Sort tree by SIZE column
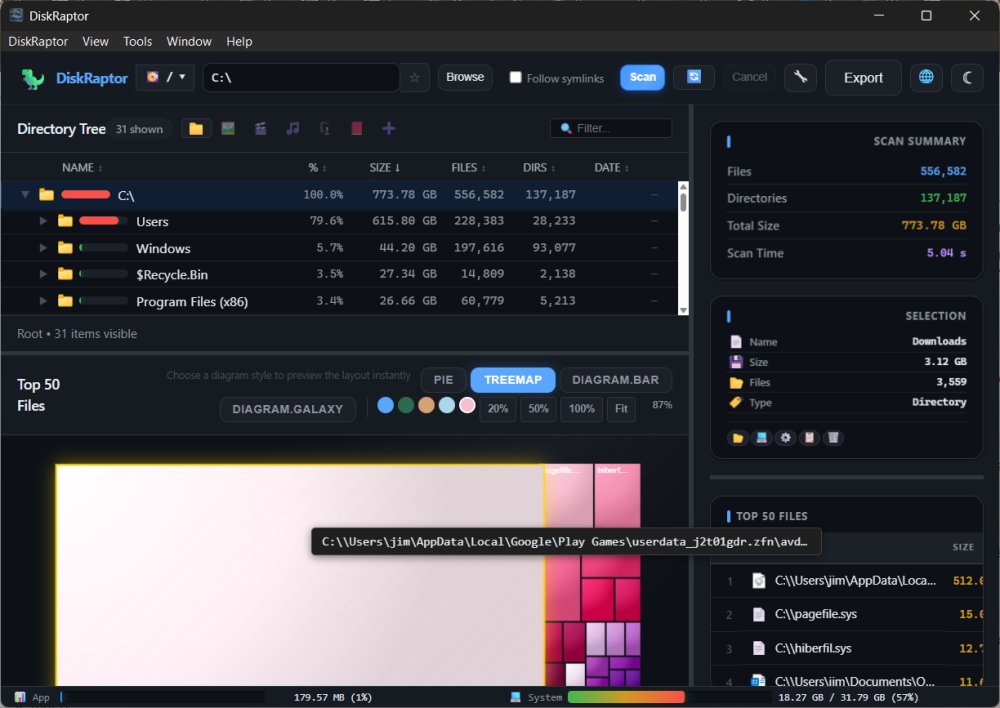 tap(384, 167)
